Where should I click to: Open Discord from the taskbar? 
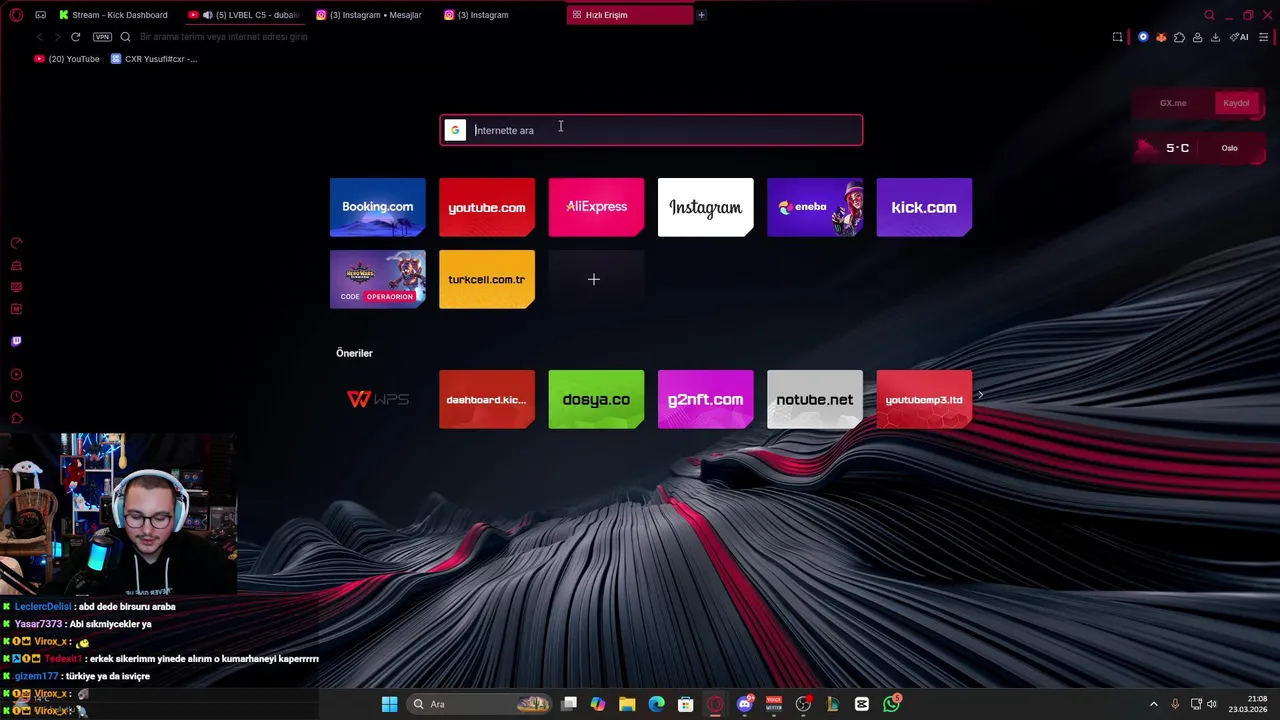point(744,704)
